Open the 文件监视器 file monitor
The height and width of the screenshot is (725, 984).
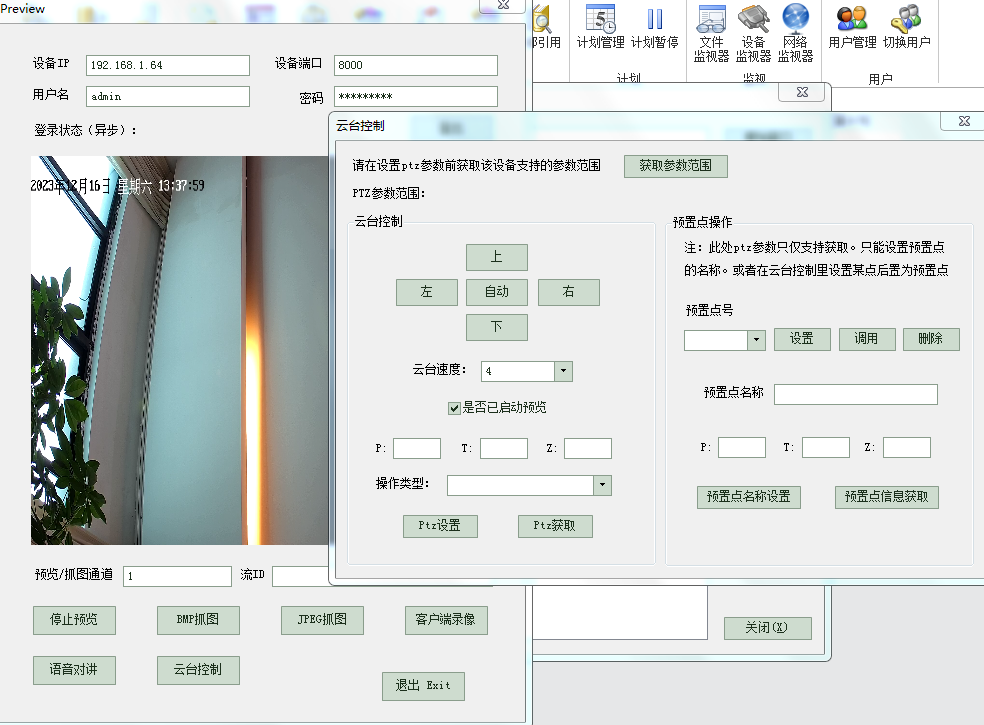coord(711,32)
